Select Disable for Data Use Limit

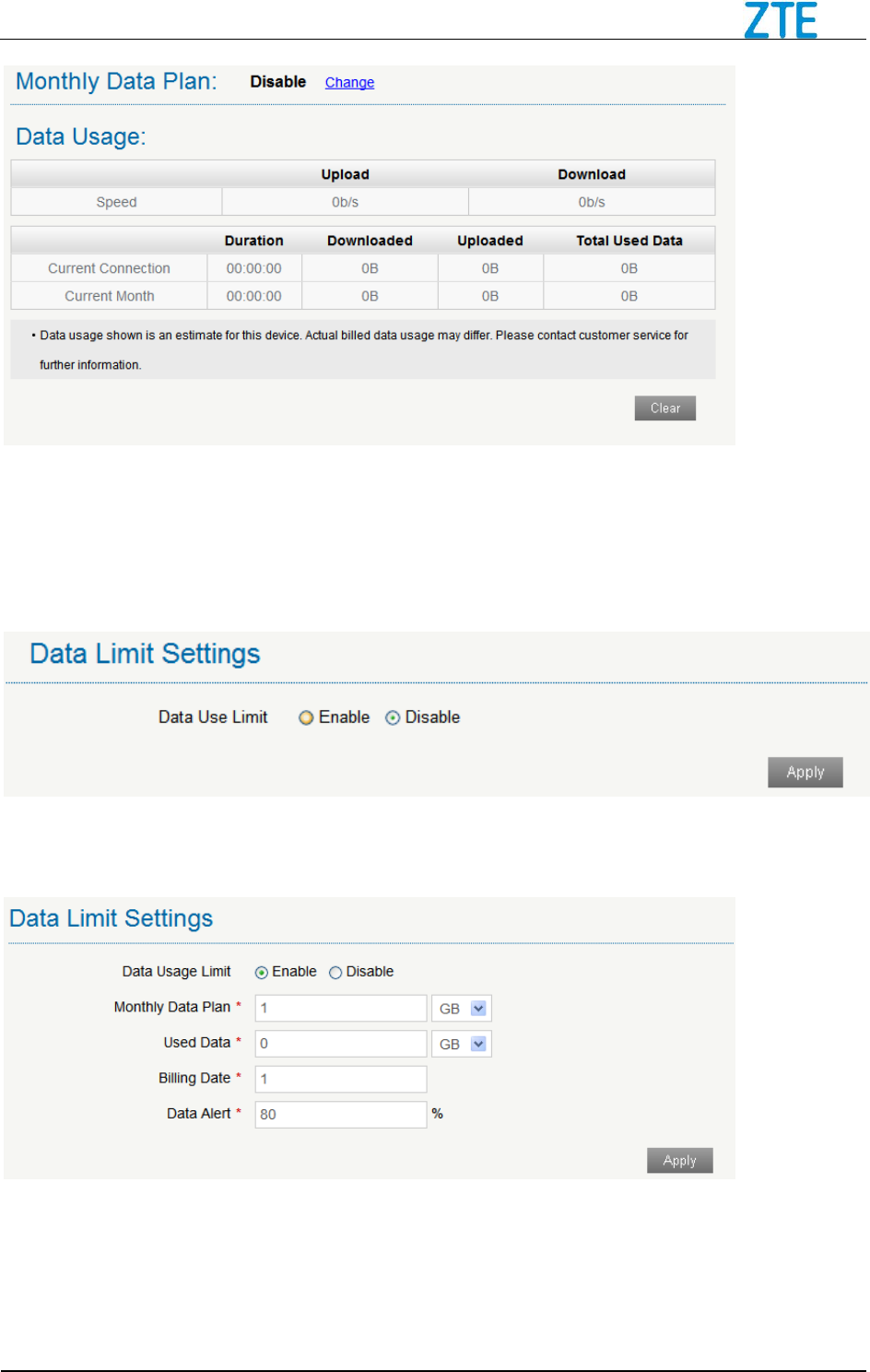[393, 718]
